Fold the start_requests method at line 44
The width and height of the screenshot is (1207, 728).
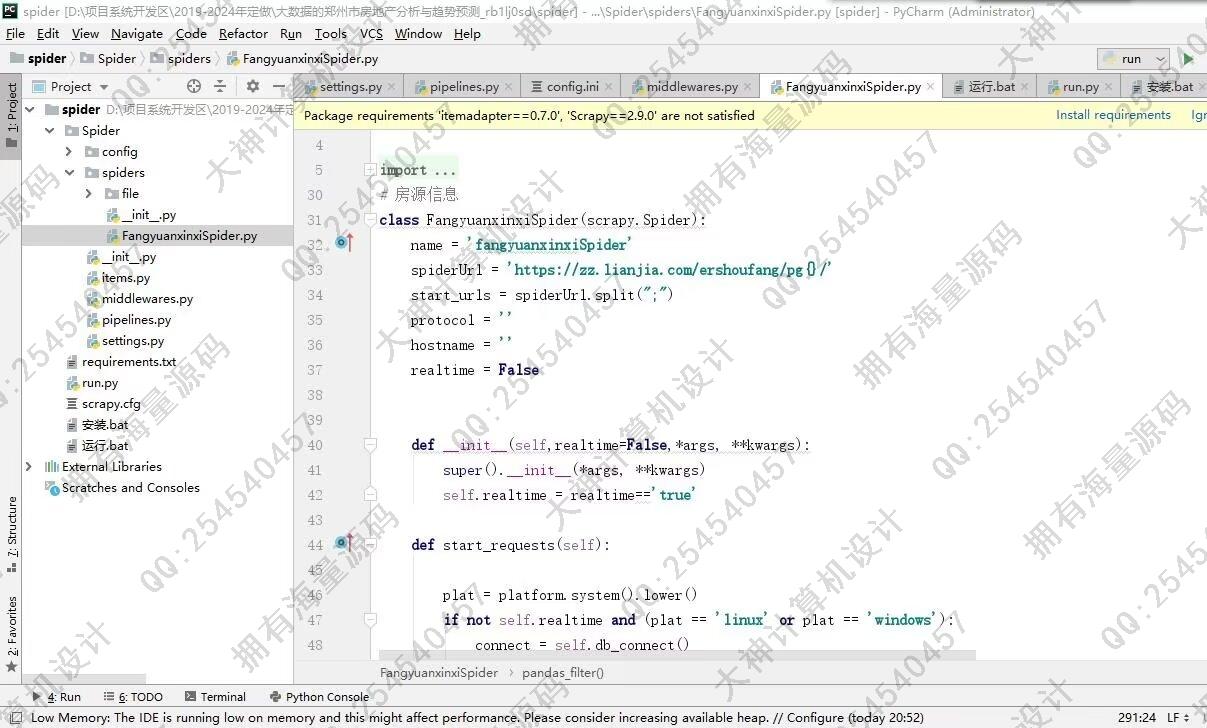pos(370,545)
